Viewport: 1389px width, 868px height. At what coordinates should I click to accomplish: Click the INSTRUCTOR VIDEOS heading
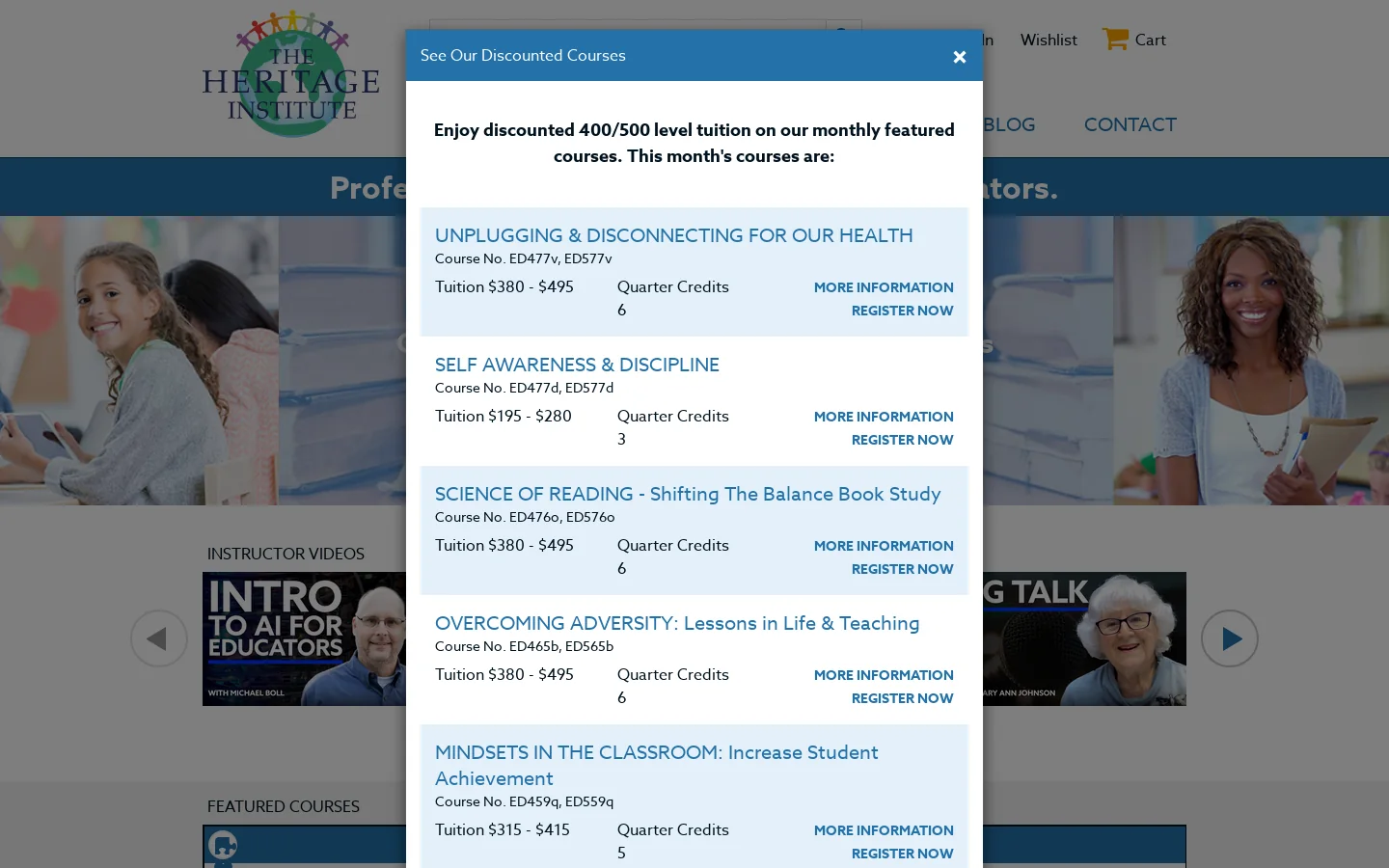[286, 554]
